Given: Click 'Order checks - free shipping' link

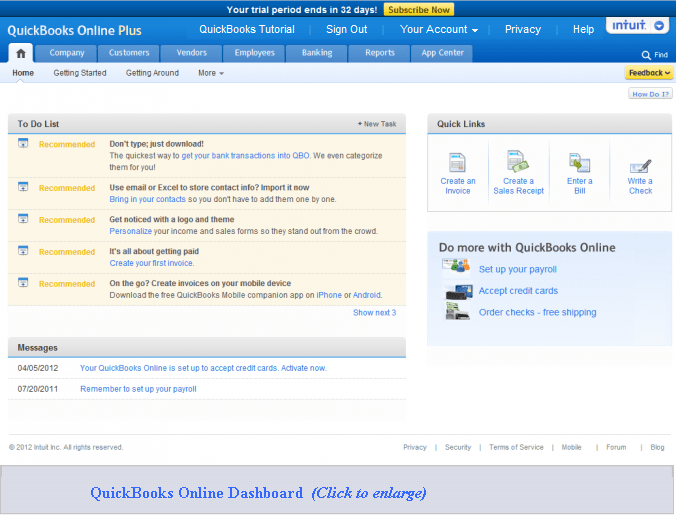Looking at the screenshot, I should [538, 313].
